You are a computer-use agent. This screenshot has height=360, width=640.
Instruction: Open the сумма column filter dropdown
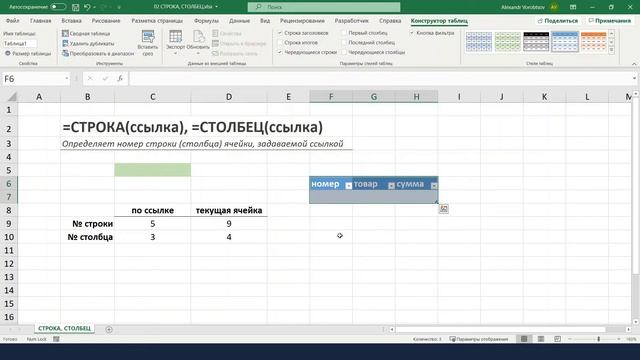tap(434, 186)
